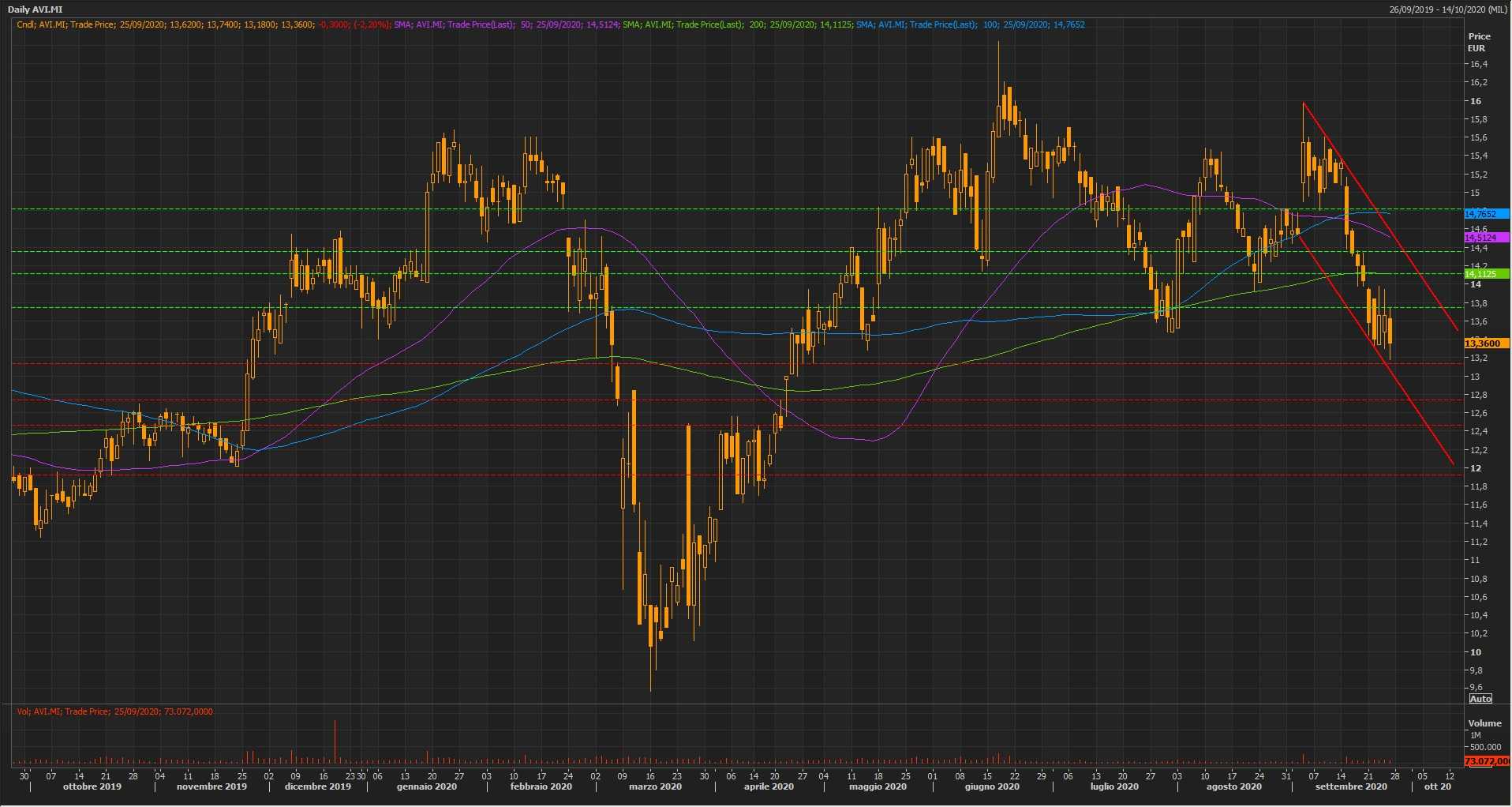1512x807 pixels.
Task: Click the green 14,1125 SMA 200 price tag
Action: [1486, 274]
